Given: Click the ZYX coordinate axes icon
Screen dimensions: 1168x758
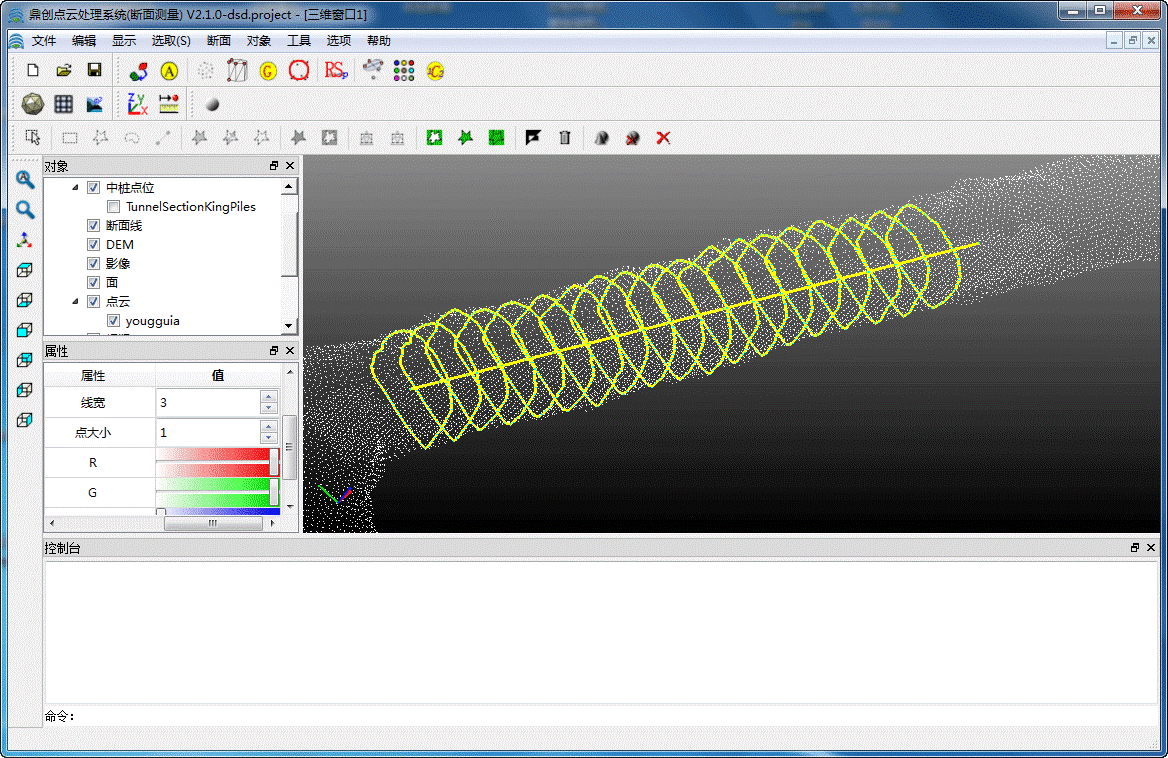Looking at the screenshot, I should 137,104.
